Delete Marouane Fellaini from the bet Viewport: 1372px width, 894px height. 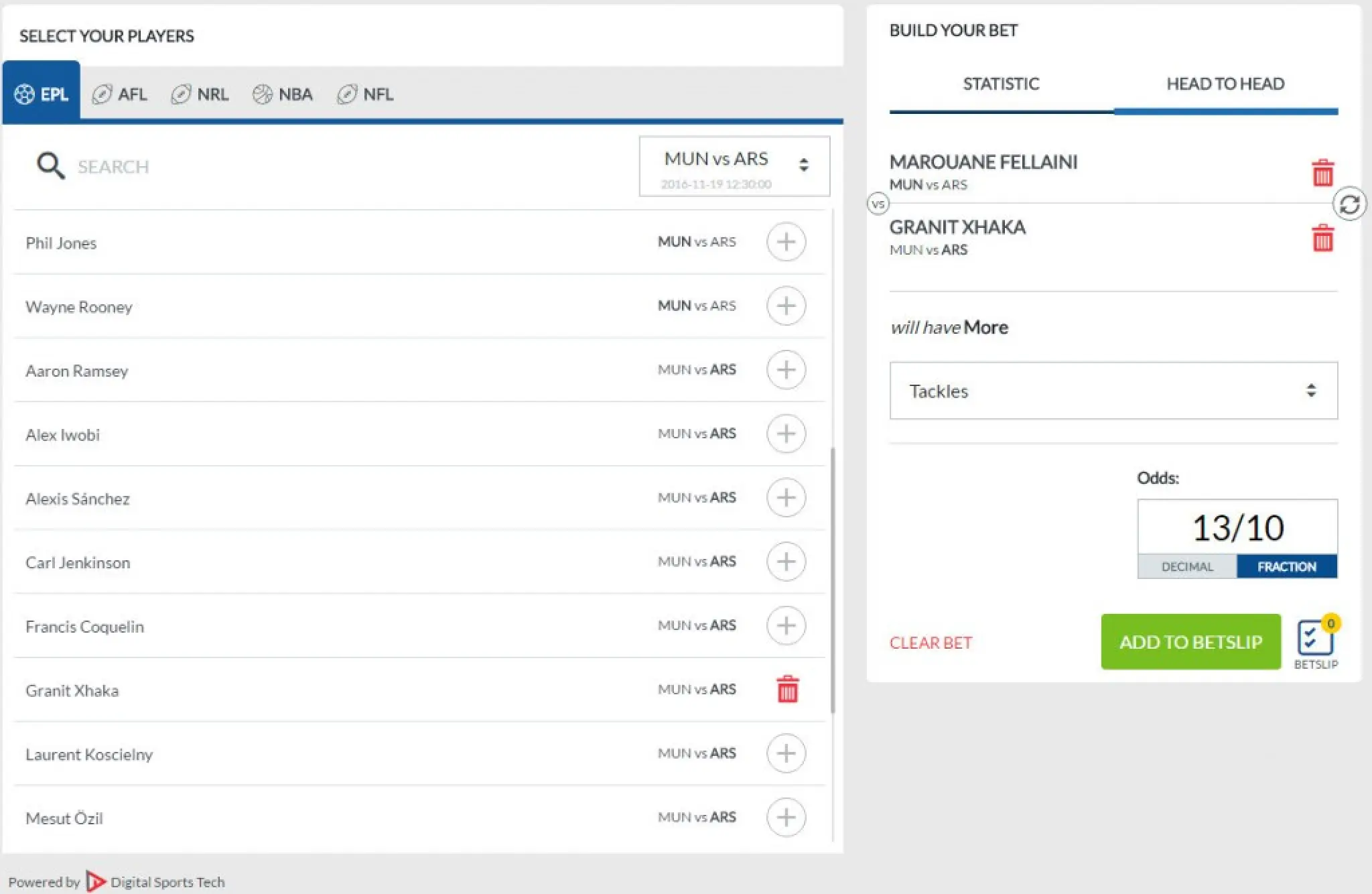pos(1322,173)
